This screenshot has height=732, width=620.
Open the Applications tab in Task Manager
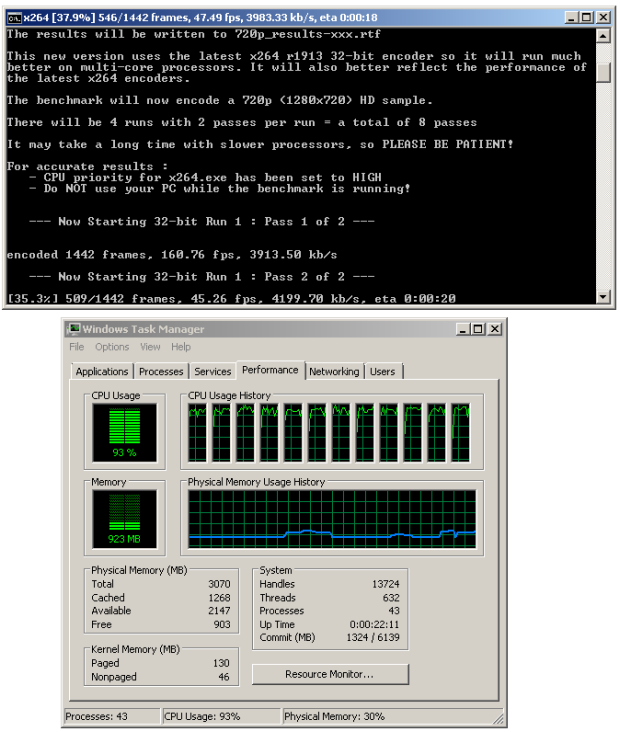coord(102,372)
